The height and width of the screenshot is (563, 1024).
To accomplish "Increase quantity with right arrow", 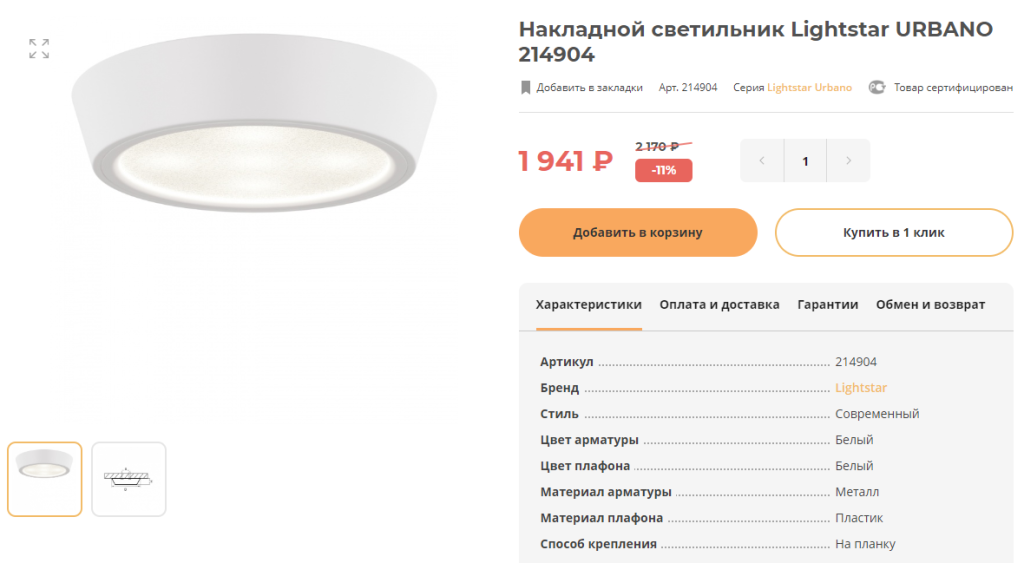I will pyautogui.click(x=848, y=161).
